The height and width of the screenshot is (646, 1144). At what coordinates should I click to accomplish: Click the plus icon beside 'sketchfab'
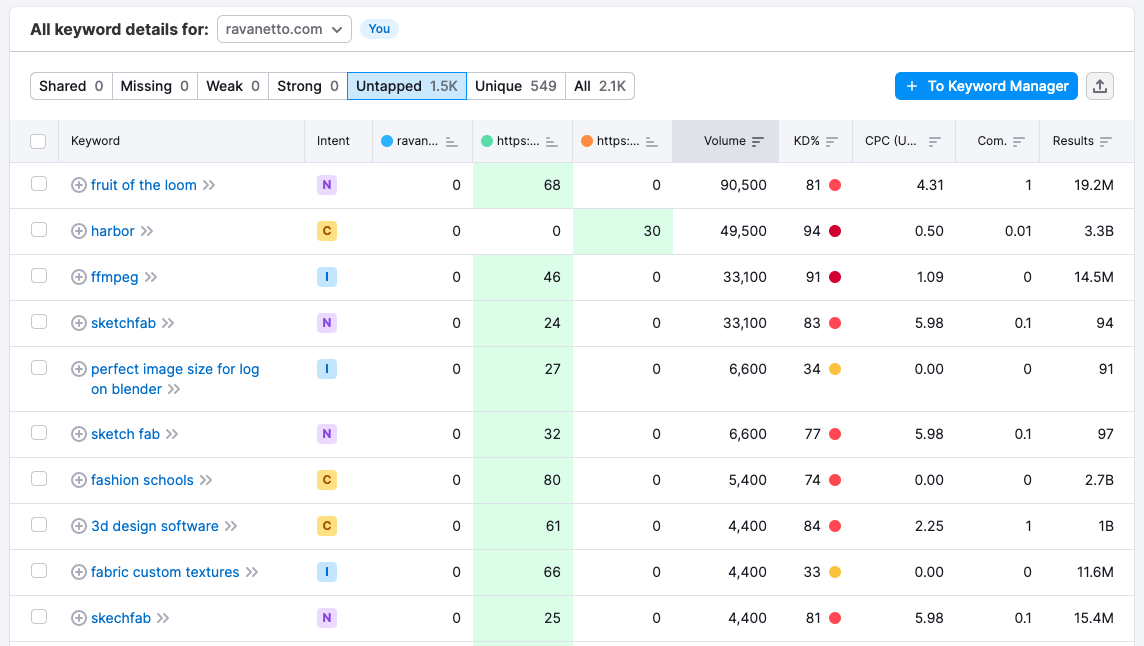79,323
